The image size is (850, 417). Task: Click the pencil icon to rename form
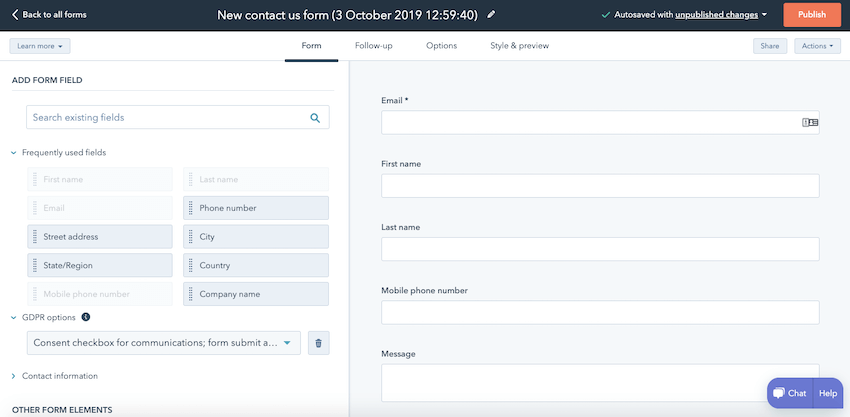click(491, 15)
